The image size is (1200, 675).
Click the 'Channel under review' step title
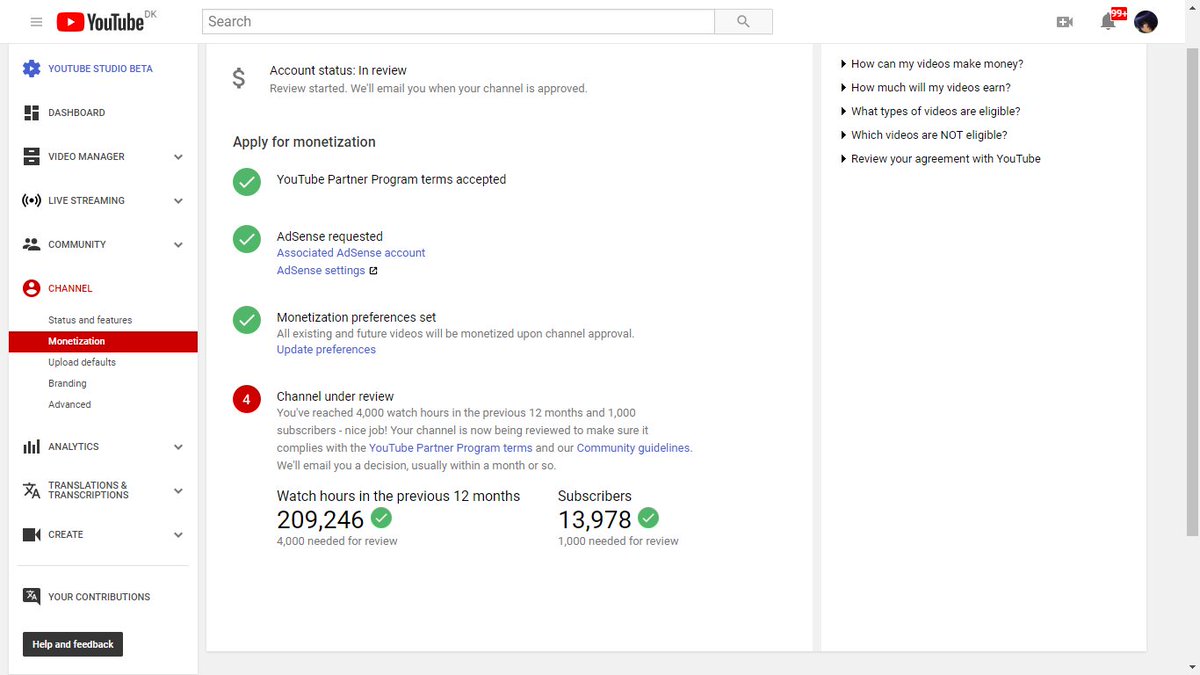[x=335, y=397]
